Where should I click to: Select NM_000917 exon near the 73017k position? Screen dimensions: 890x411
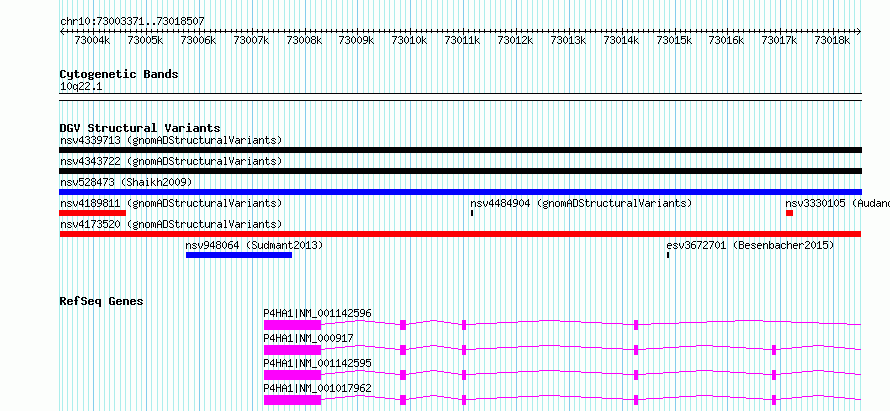(x=774, y=350)
